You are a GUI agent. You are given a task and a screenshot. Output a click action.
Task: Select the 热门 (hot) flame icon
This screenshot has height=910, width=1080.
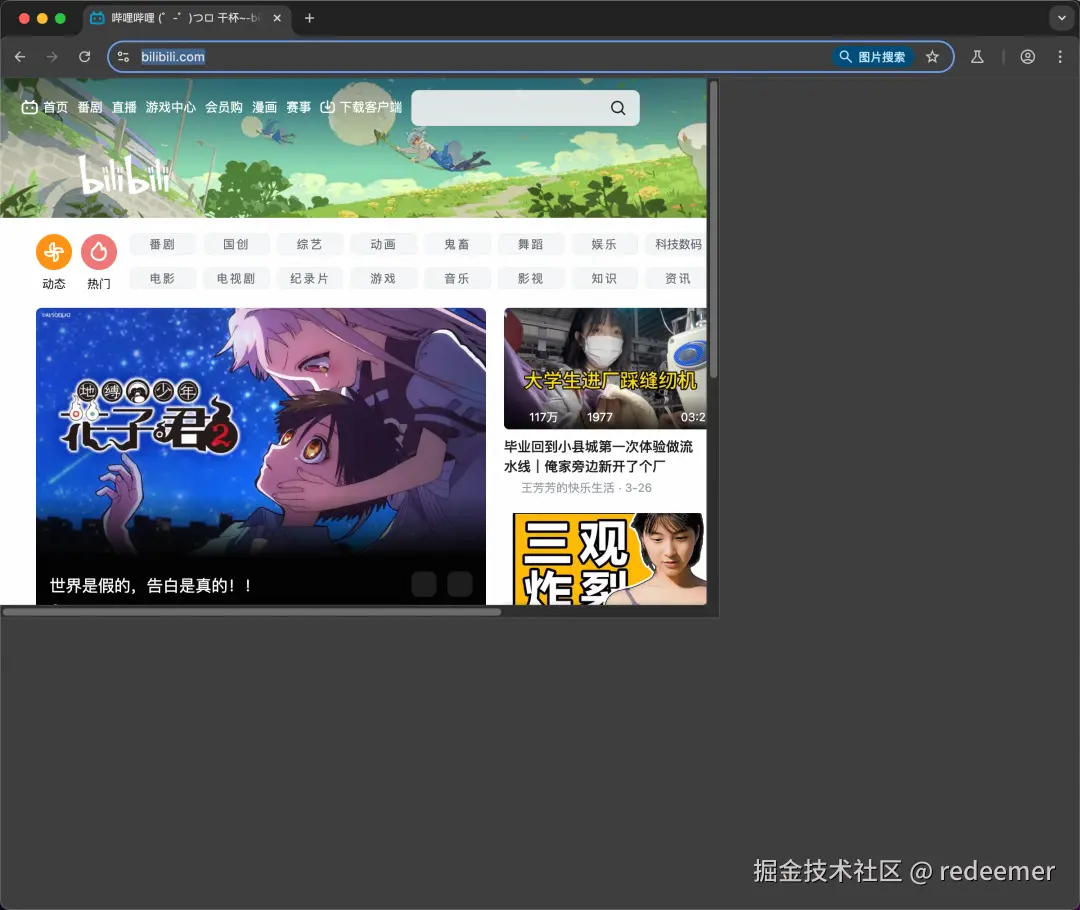(98, 252)
